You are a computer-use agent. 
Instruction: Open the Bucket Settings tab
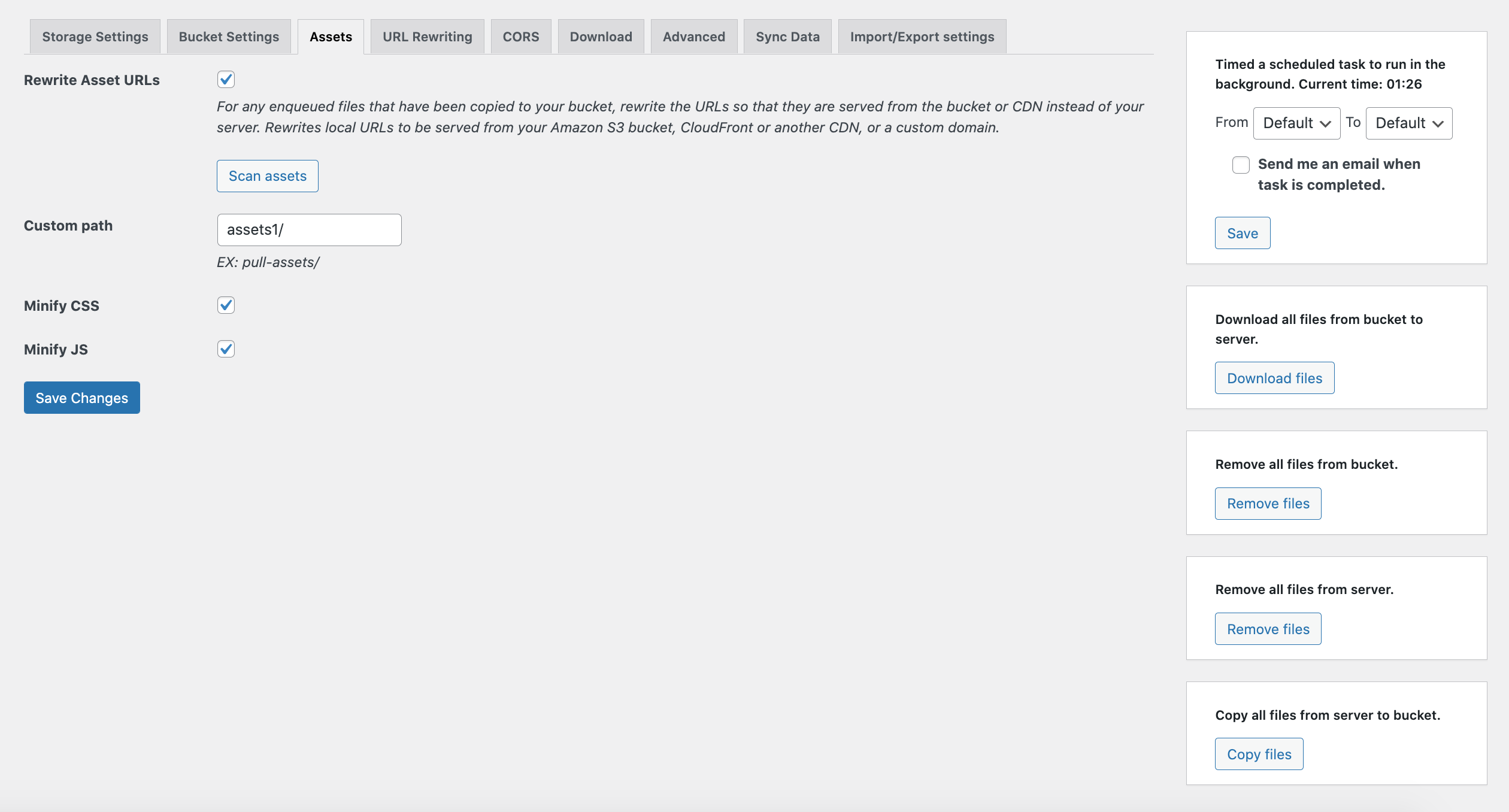229,37
